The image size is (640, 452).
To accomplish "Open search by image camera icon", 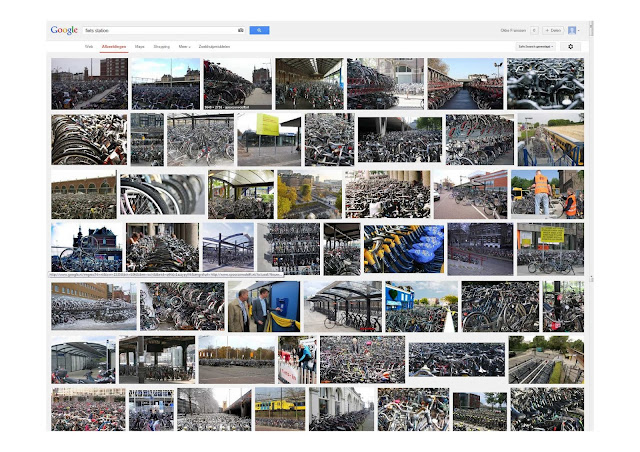I will point(241,30).
